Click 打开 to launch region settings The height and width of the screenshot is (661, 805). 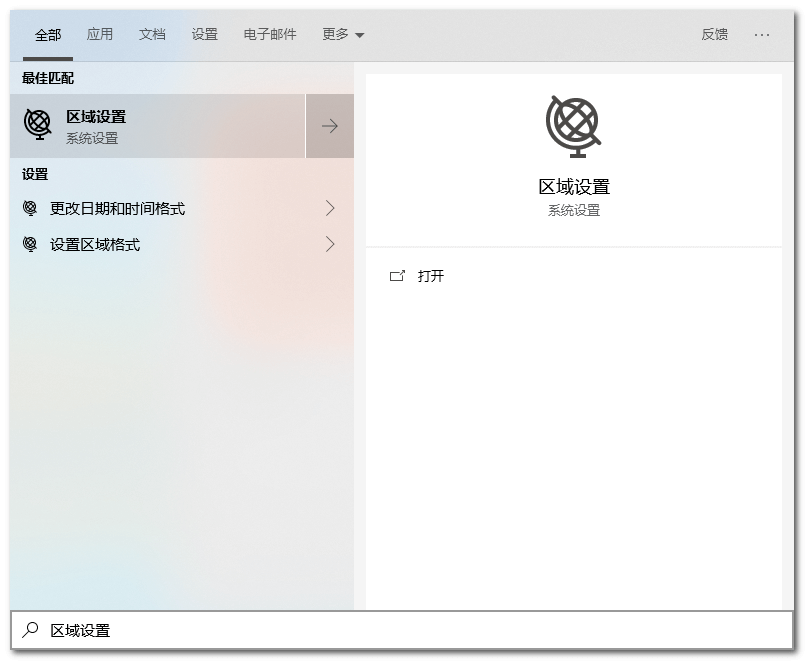[x=431, y=276]
